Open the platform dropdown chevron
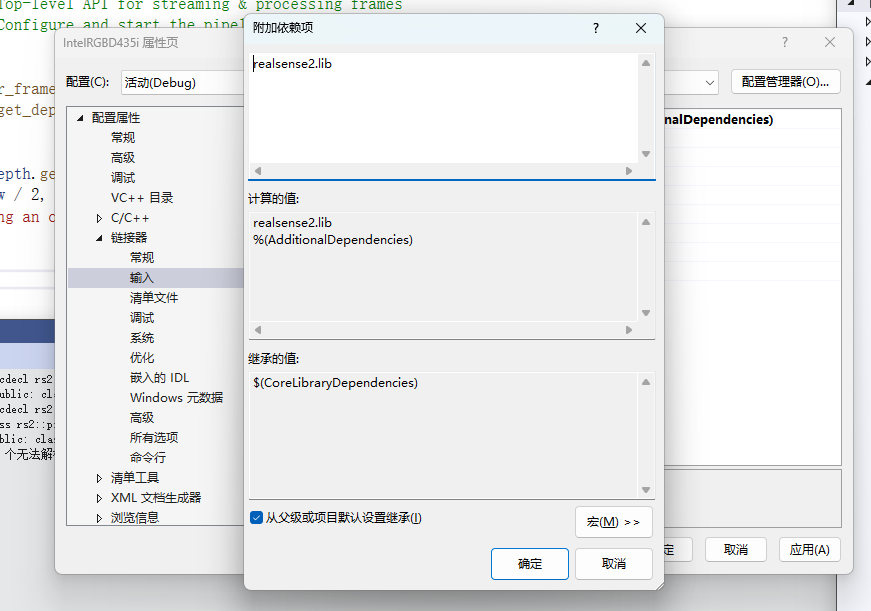Viewport: 871px width, 611px height. pos(709,83)
